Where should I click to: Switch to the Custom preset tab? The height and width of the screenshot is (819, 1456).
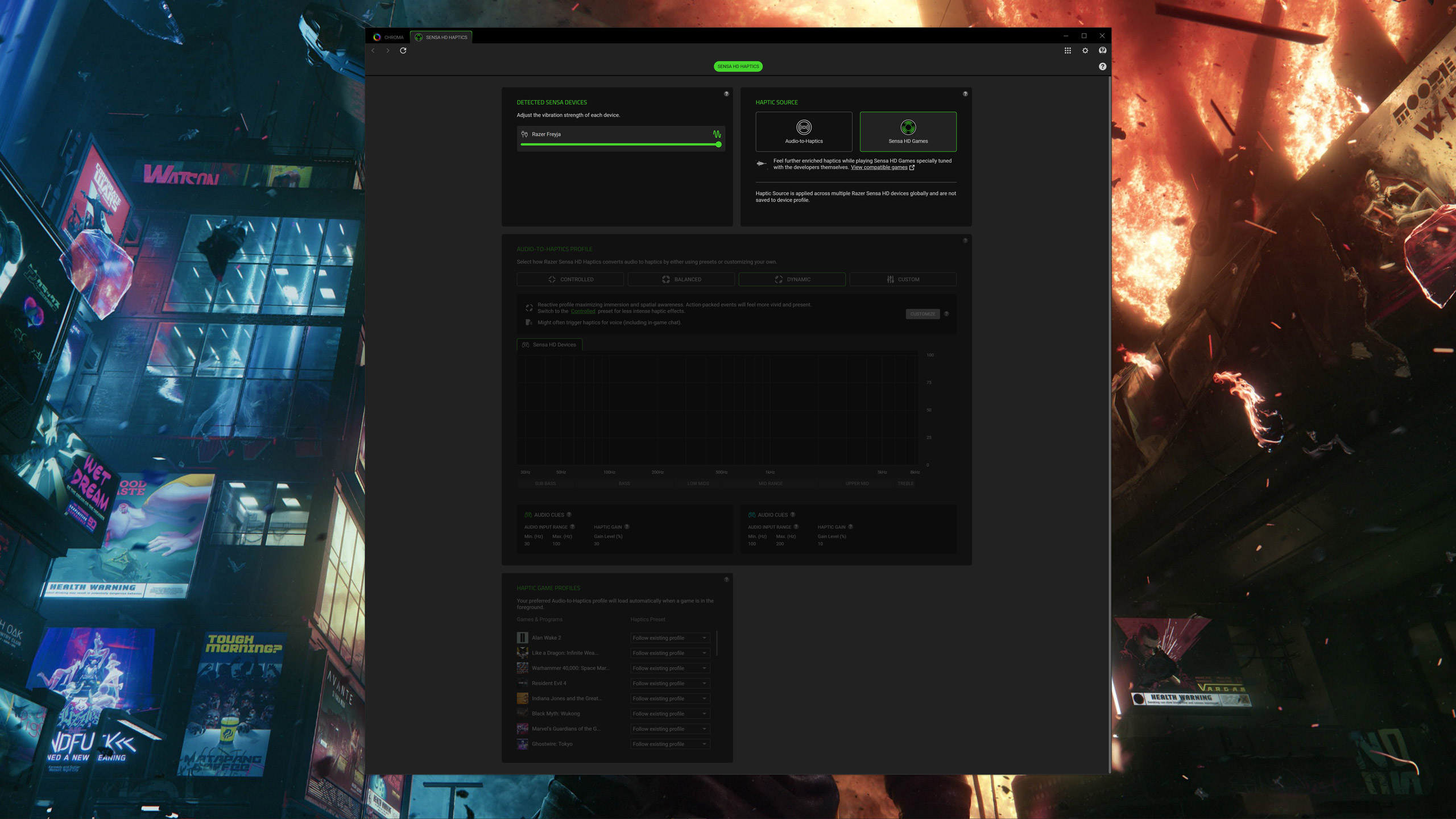(902, 279)
